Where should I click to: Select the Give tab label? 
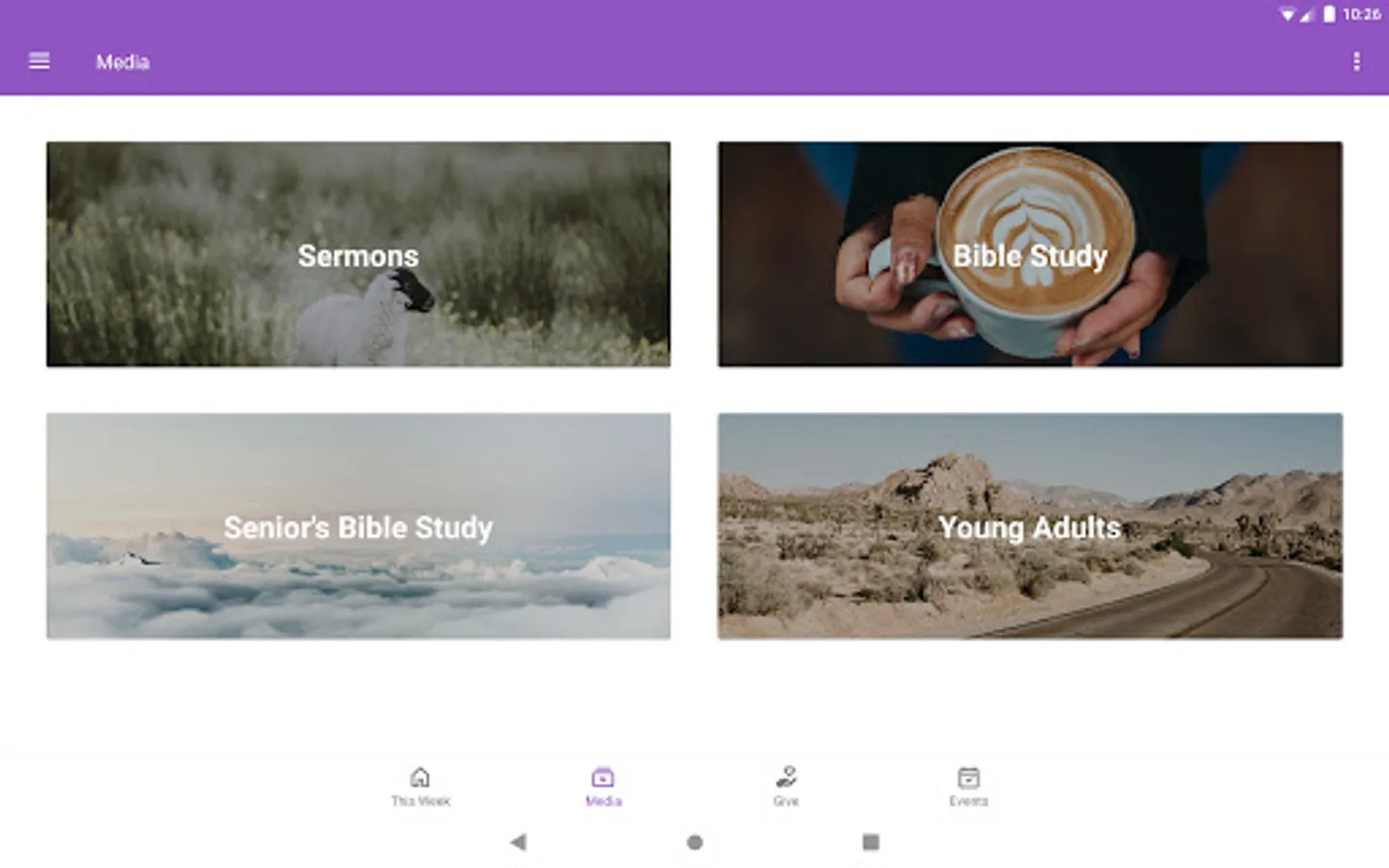[786, 800]
